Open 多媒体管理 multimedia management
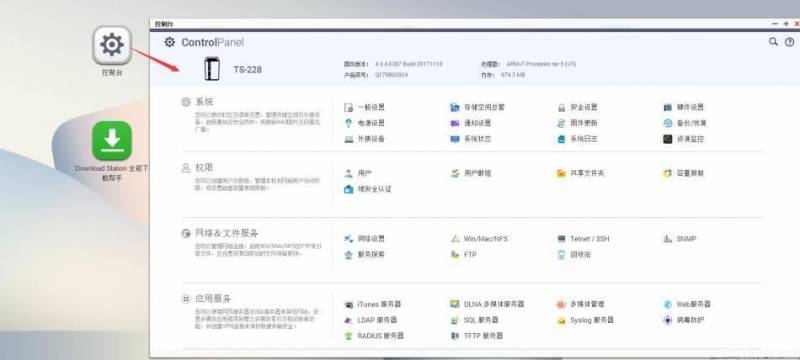The image size is (800, 360). tap(581, 304)
